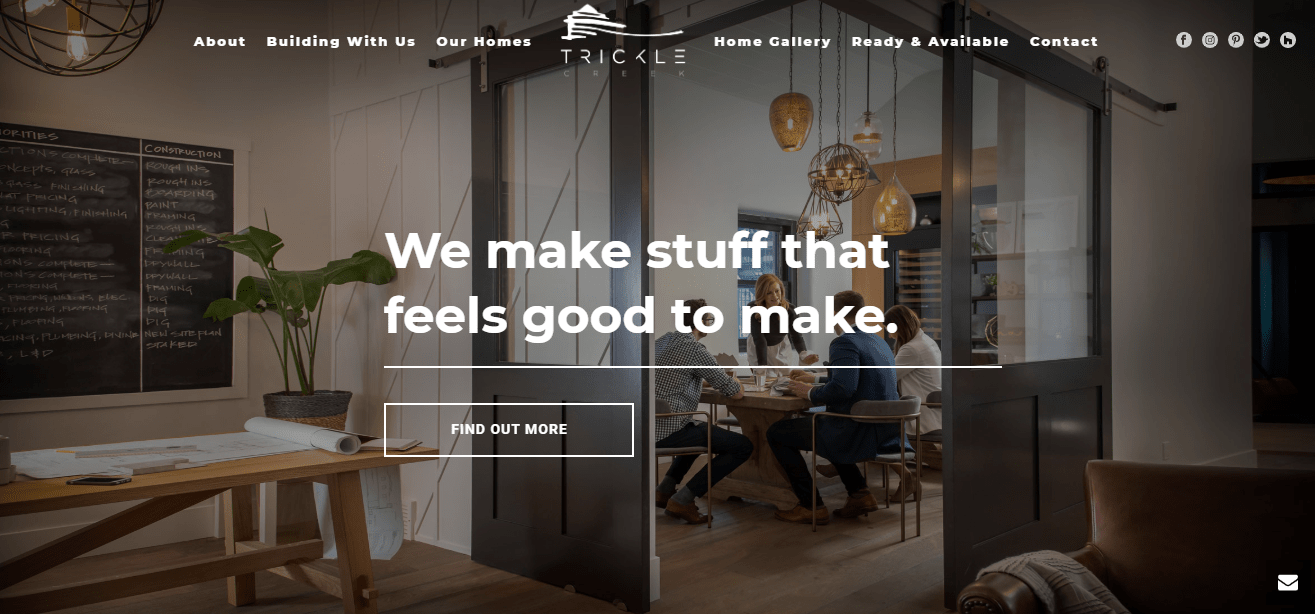Select Ready & Available in navigation
The image size is (1315, 614).
(930, 41)
